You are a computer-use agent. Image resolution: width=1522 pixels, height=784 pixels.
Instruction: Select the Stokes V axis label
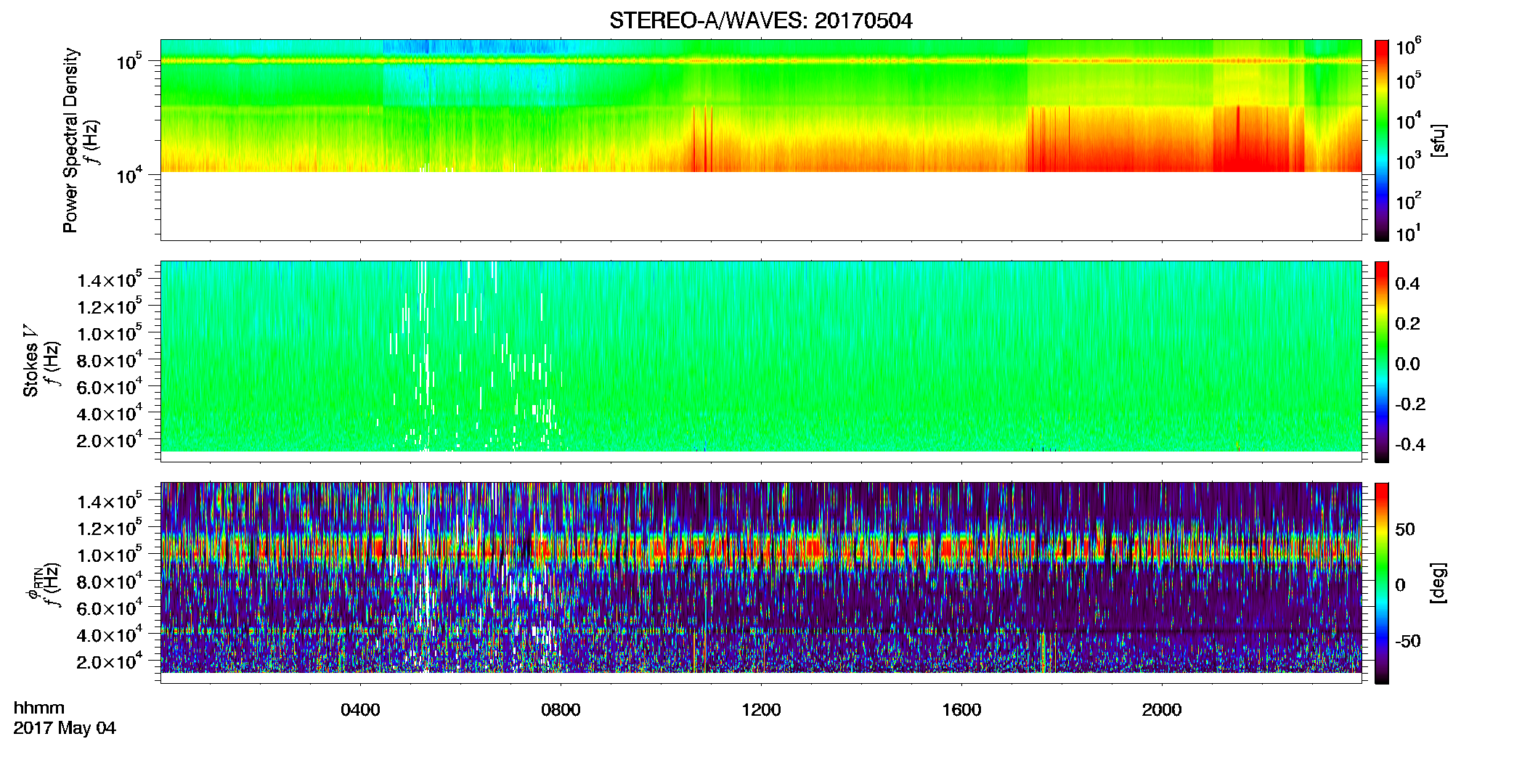[31, 361]
